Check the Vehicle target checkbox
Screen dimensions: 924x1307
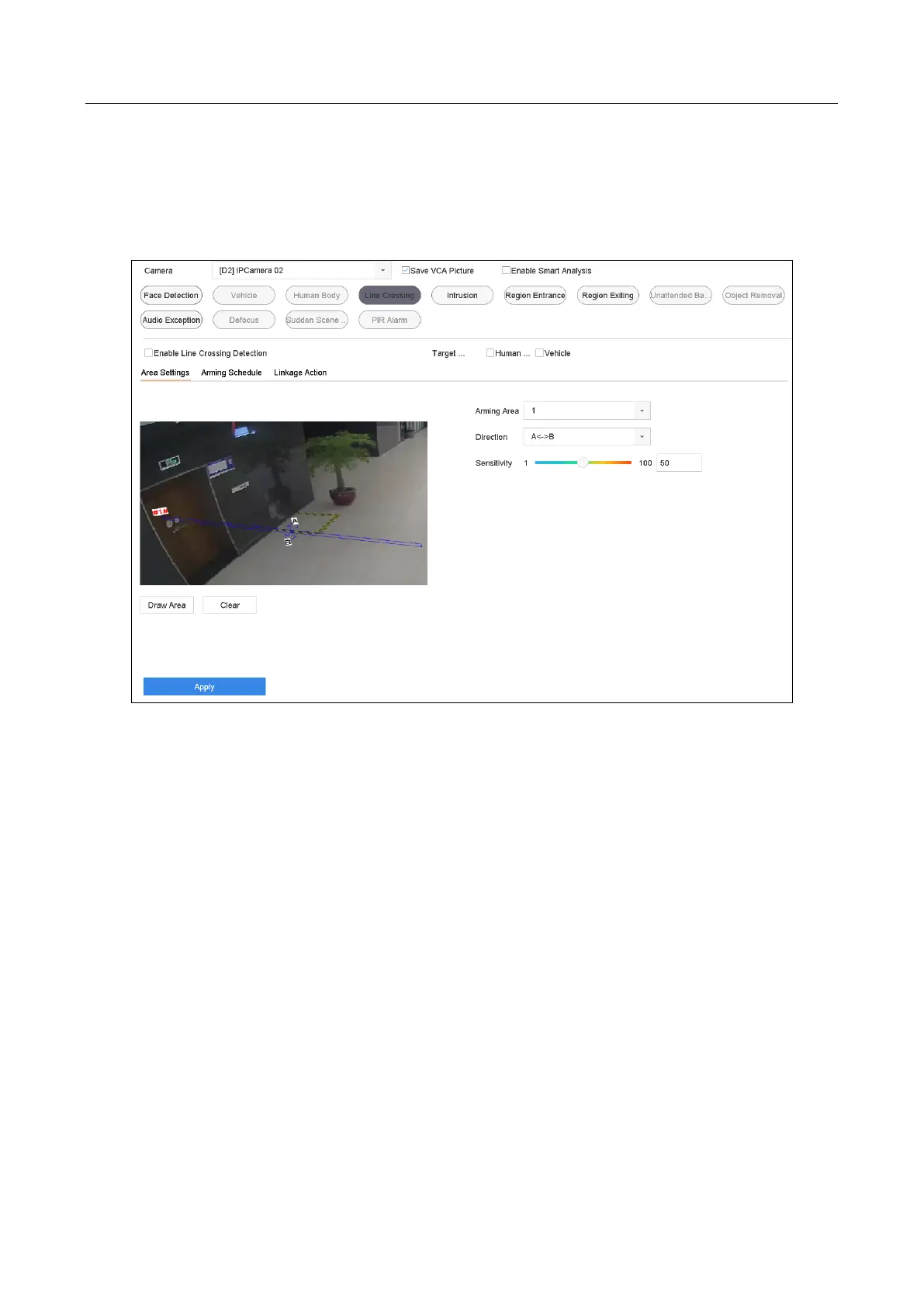click(x=539, y=353)
